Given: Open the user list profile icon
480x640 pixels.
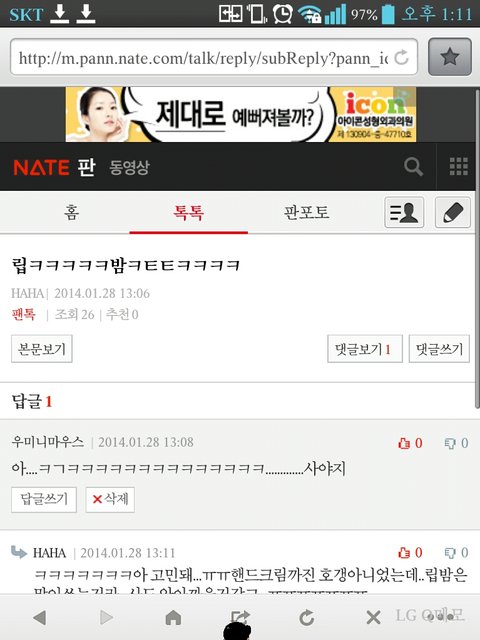Looking at the screenshot, I should click(x=404, y=212).
